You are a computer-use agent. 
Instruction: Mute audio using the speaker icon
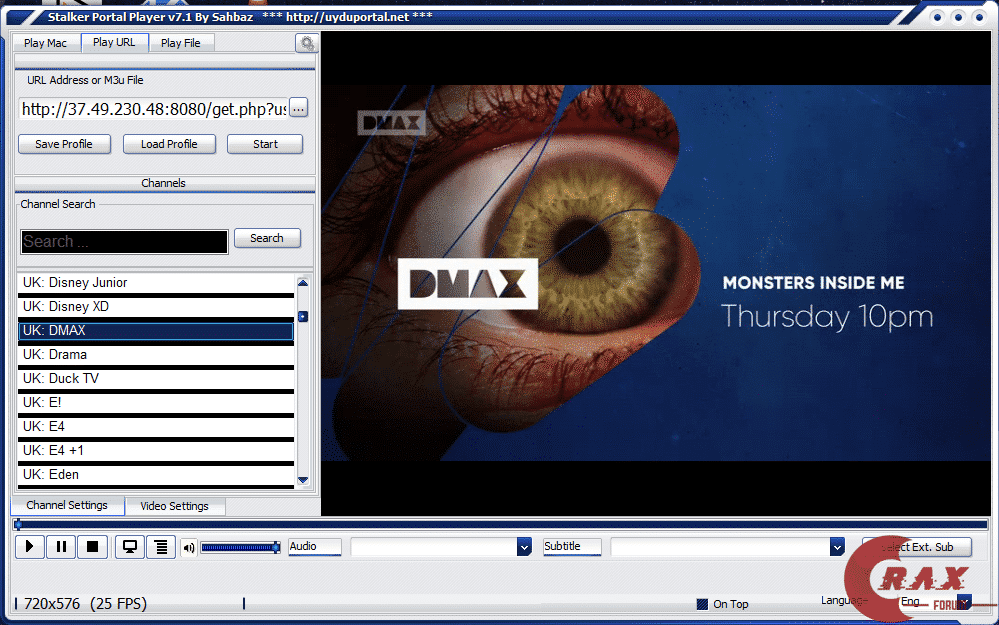[x=189, y=547]
